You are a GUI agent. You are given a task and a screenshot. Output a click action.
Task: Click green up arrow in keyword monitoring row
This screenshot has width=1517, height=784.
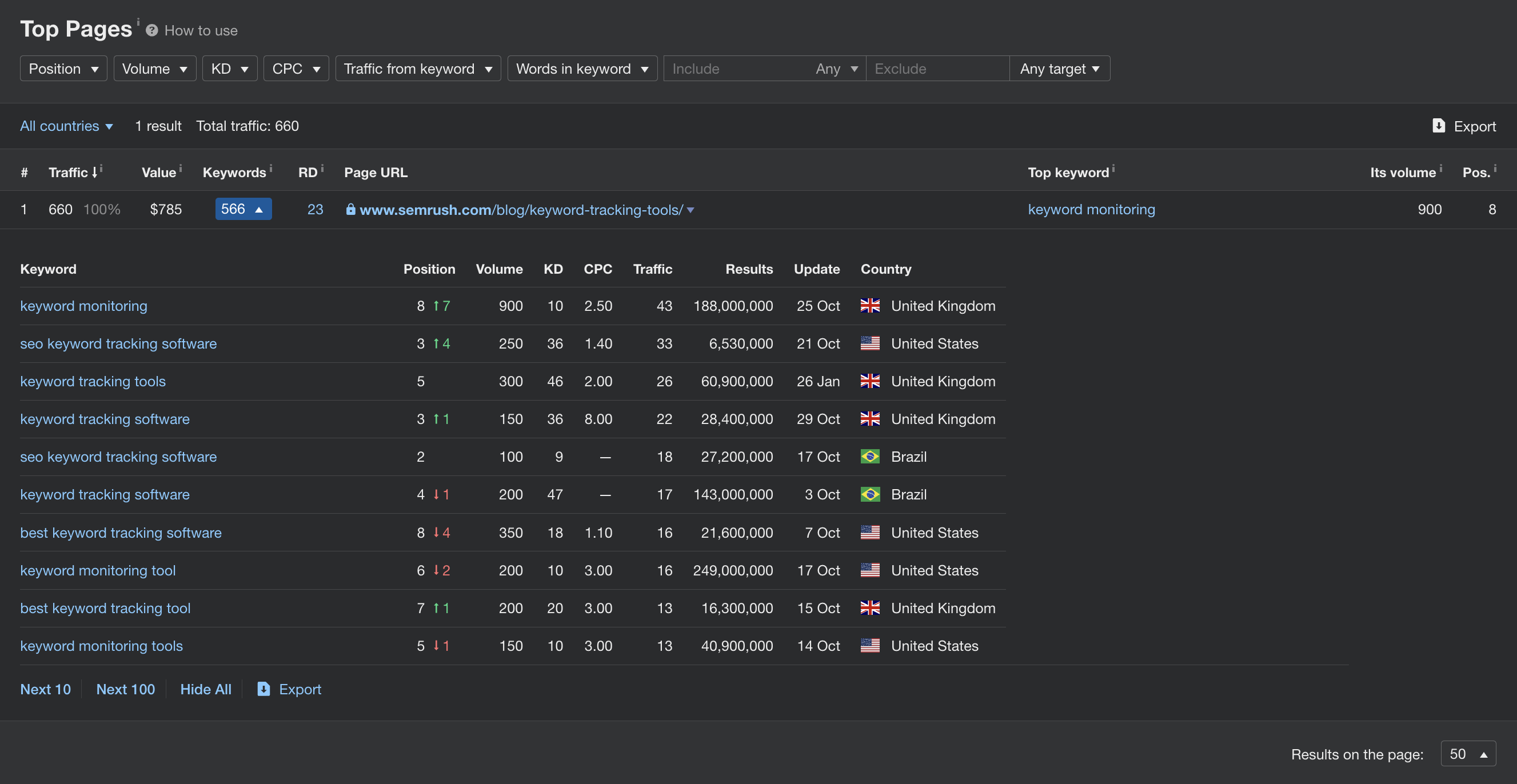pyautogui.click(x=436, y=306)
